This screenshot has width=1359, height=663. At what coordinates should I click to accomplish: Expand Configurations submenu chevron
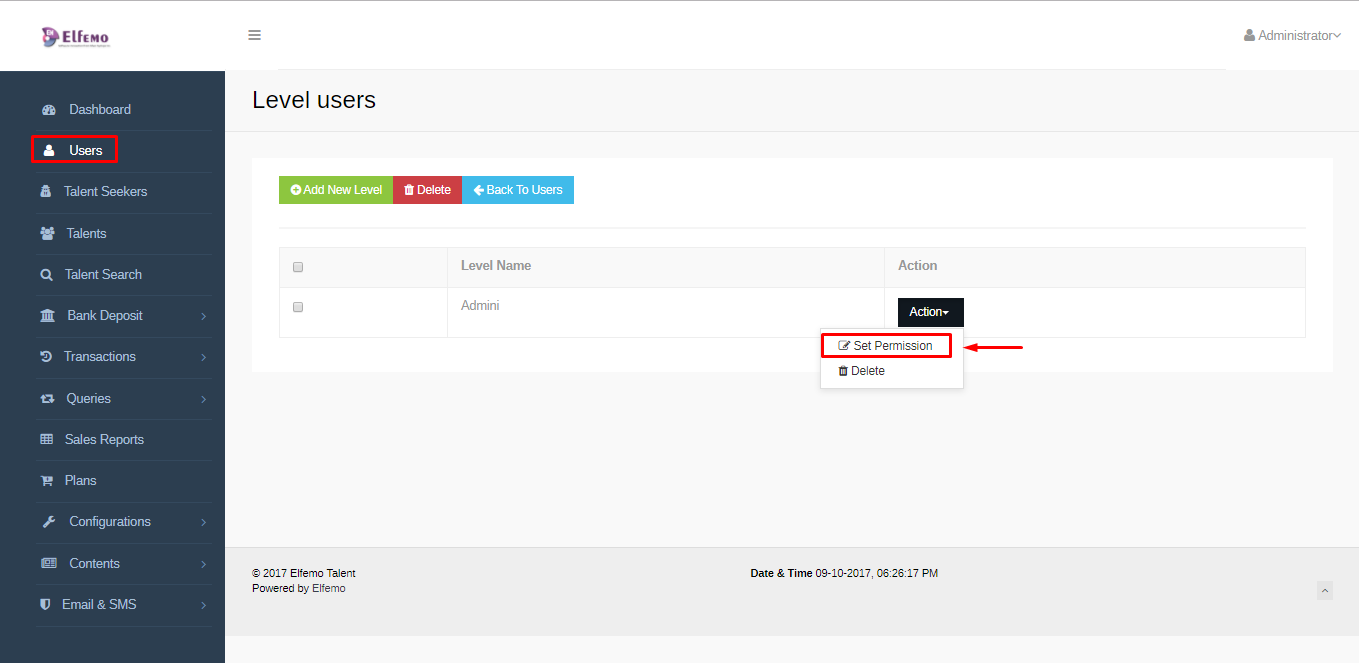(203, 522)
